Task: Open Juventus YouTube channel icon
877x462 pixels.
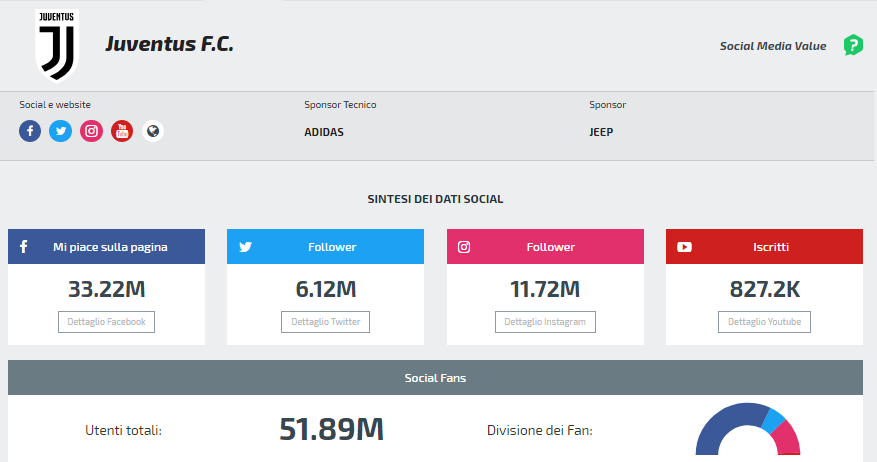Action: pyautogui.click(x=122, y=131)
